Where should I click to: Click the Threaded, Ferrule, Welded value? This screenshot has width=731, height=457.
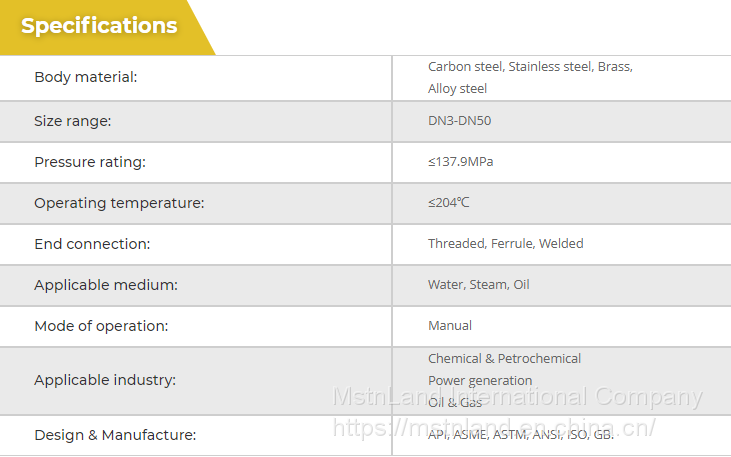pyautogui.click(x=506, y=244)
